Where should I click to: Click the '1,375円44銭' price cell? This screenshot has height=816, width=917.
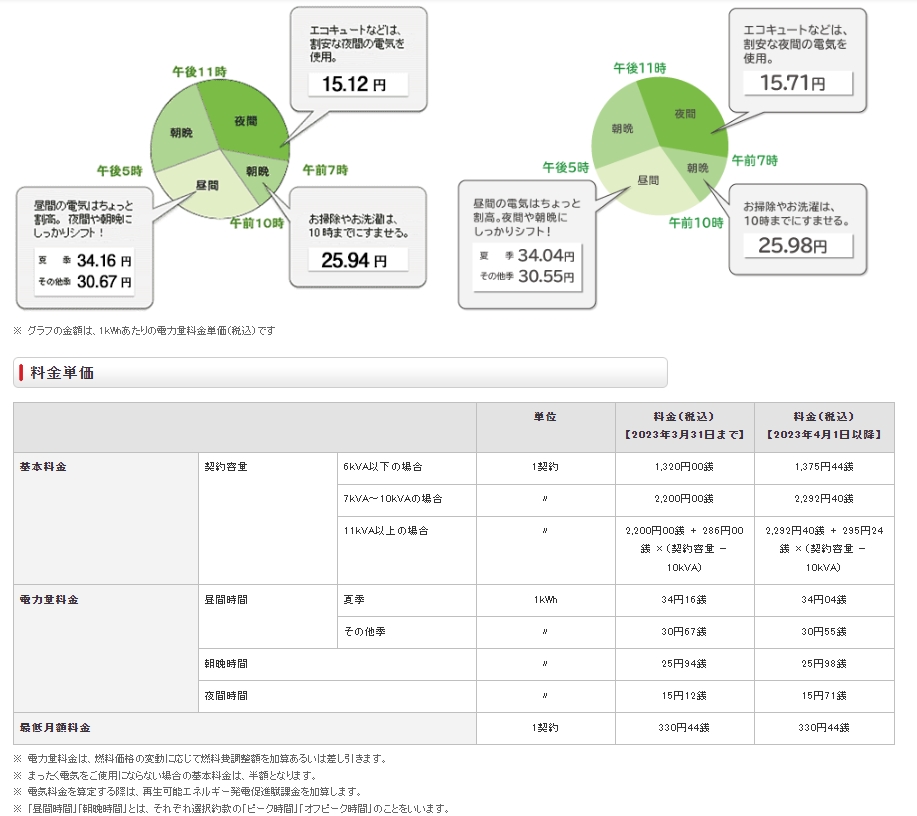coord(824,467)
